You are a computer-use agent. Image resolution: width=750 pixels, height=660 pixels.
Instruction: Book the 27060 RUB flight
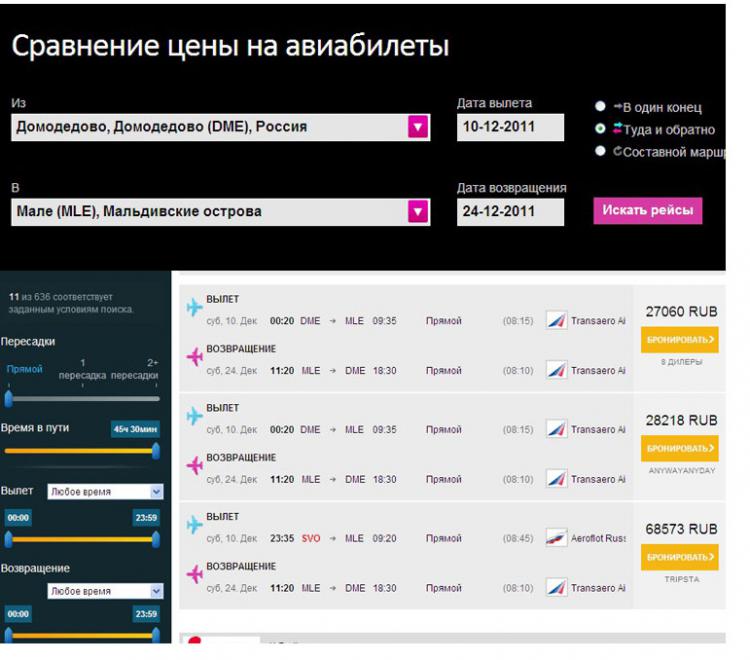680,340
